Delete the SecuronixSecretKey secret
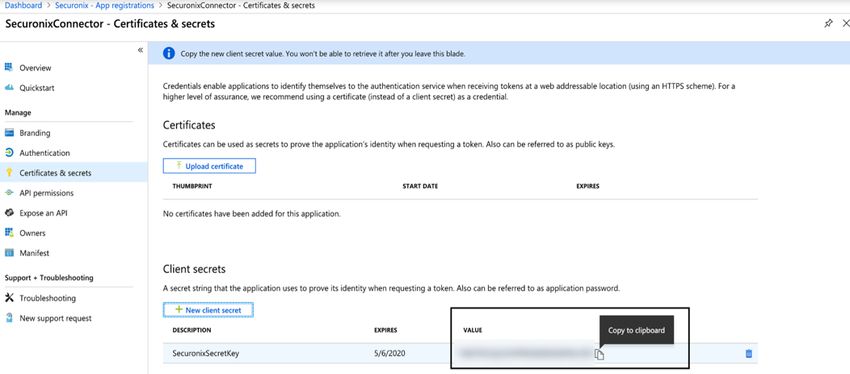850x374 pixels. (x=749, y=354)
